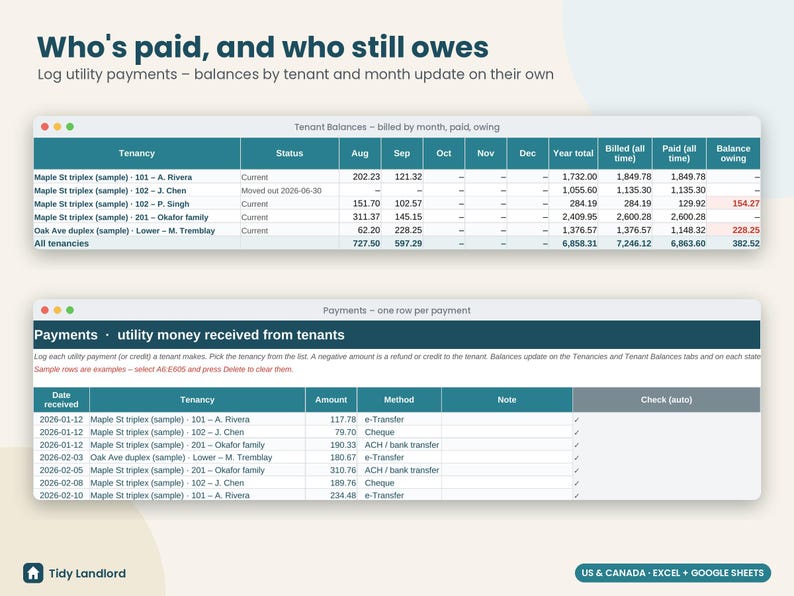Select the Amount column header in Payments

(331, 400)
